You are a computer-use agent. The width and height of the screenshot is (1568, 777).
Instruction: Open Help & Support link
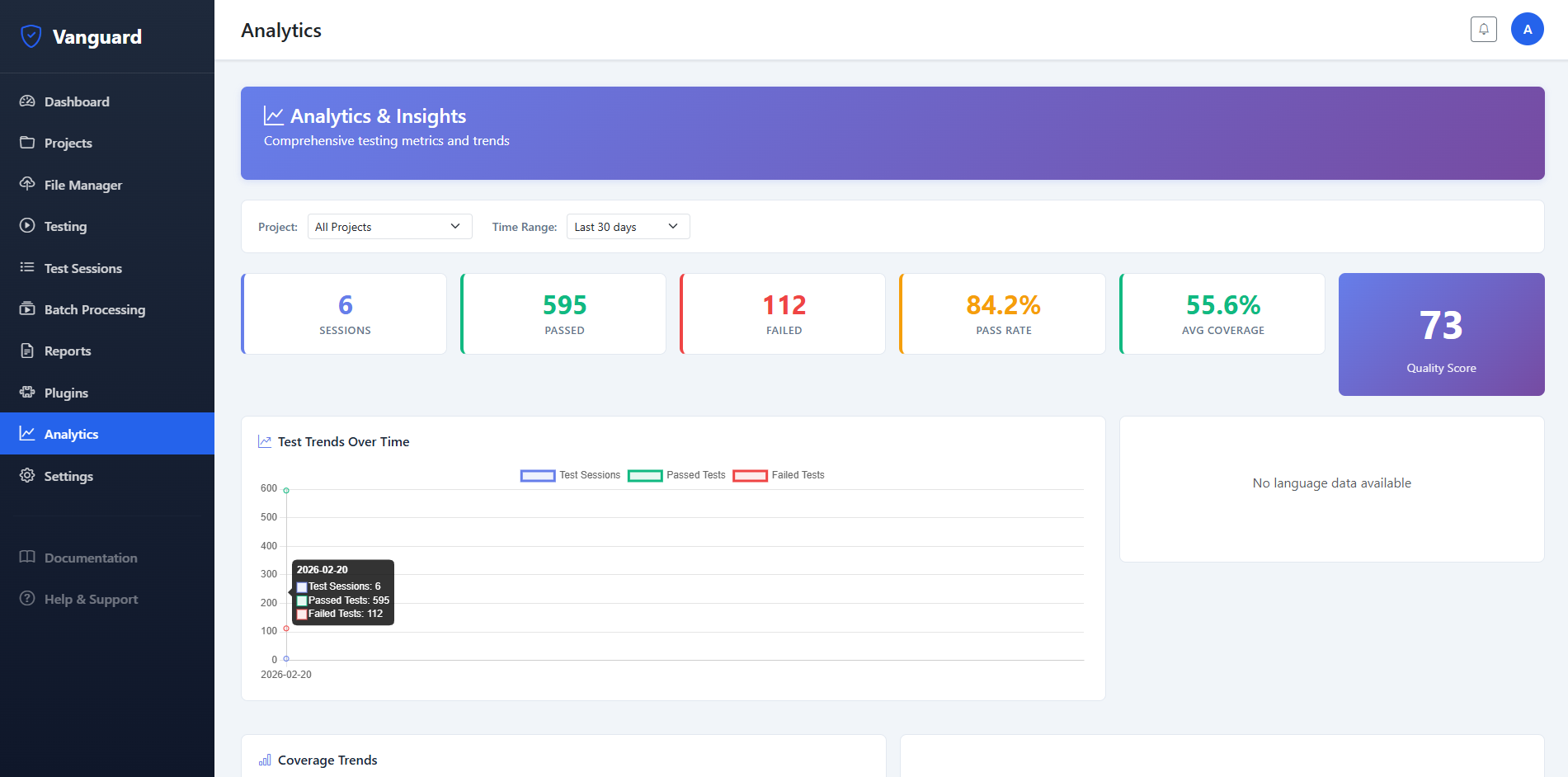[x=91, y=599]
